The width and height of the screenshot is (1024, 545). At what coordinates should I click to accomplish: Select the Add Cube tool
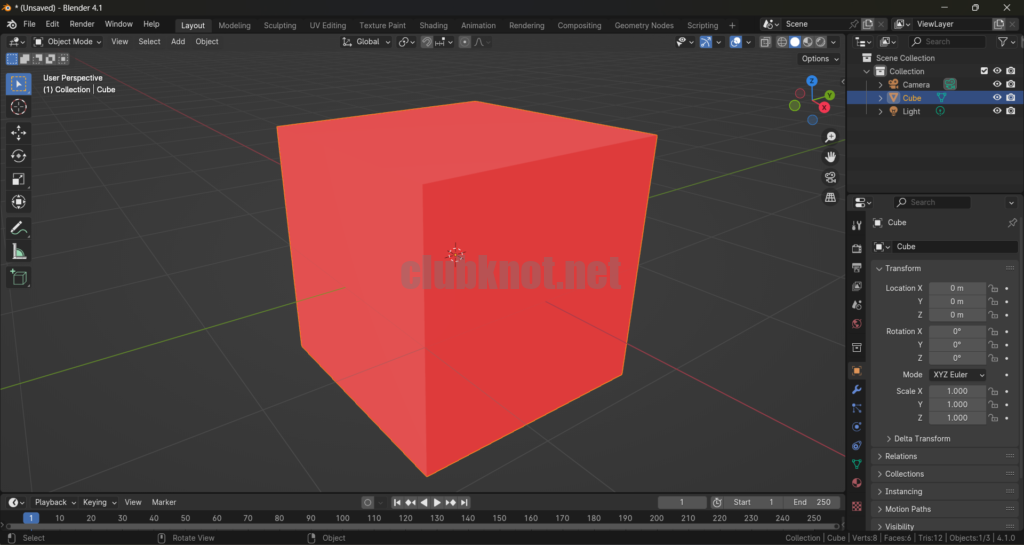coord(18,277)
